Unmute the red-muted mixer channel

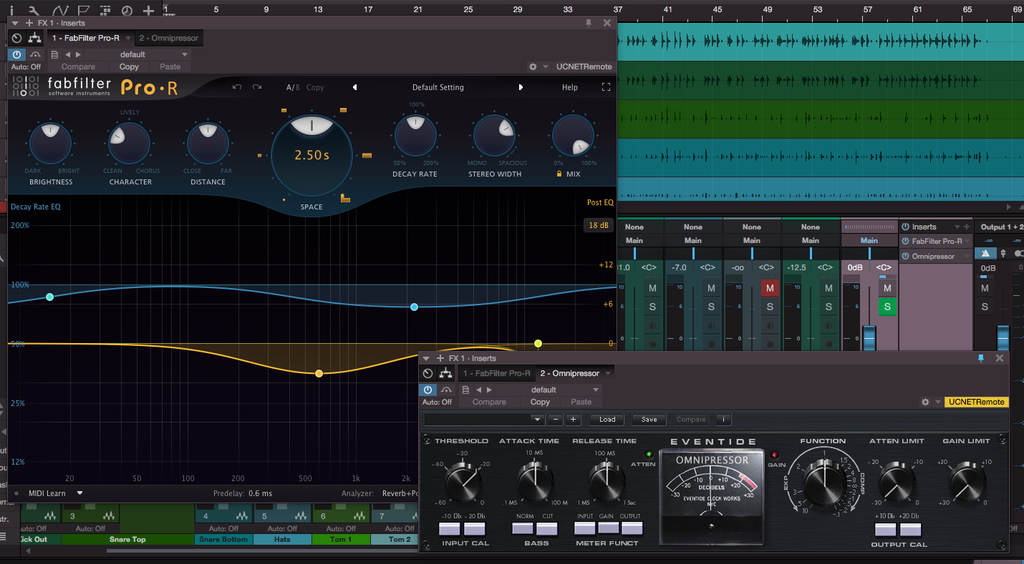pyautogui.click(x=769, y=288)
